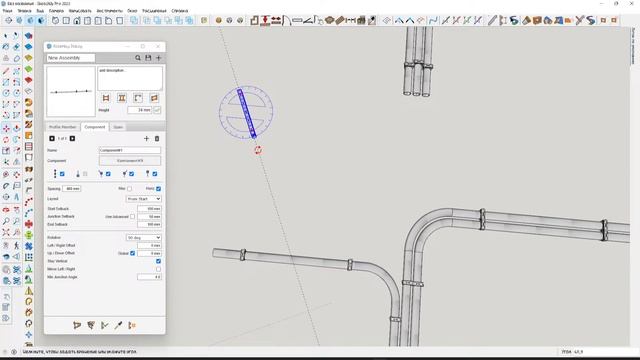The height and width of the screenshot is (360, 640).
Task: Select the Pan camera tool
Action: click(x=16, y=210)
